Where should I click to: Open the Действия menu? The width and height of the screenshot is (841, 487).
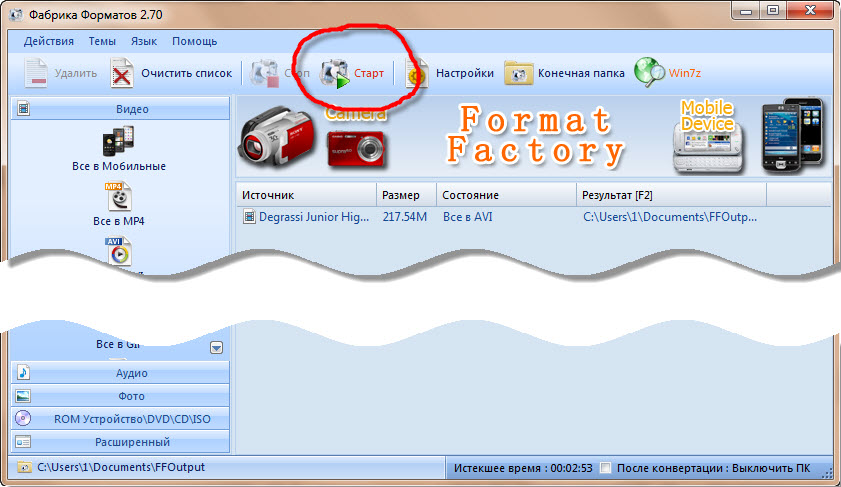(49, 41)
